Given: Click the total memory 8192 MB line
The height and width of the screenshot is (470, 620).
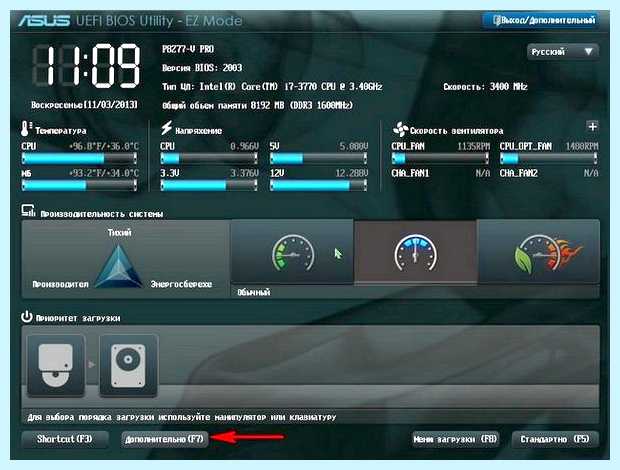Looking at the screenshot, I should pyautogui.click(x=257, y=106).
